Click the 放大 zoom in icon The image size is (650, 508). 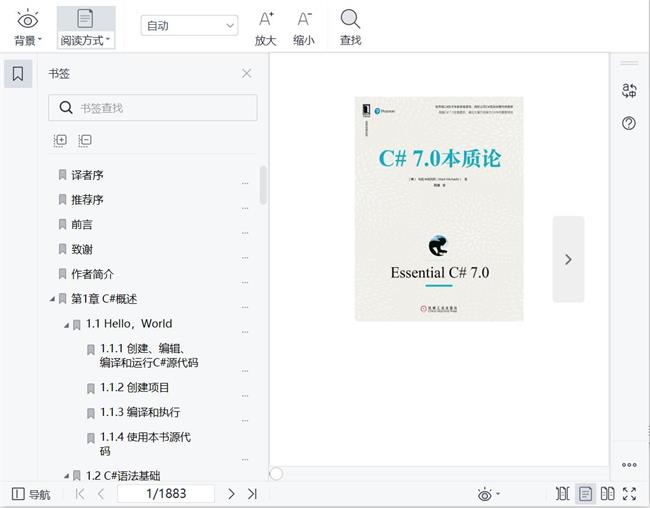pos(266,28)
